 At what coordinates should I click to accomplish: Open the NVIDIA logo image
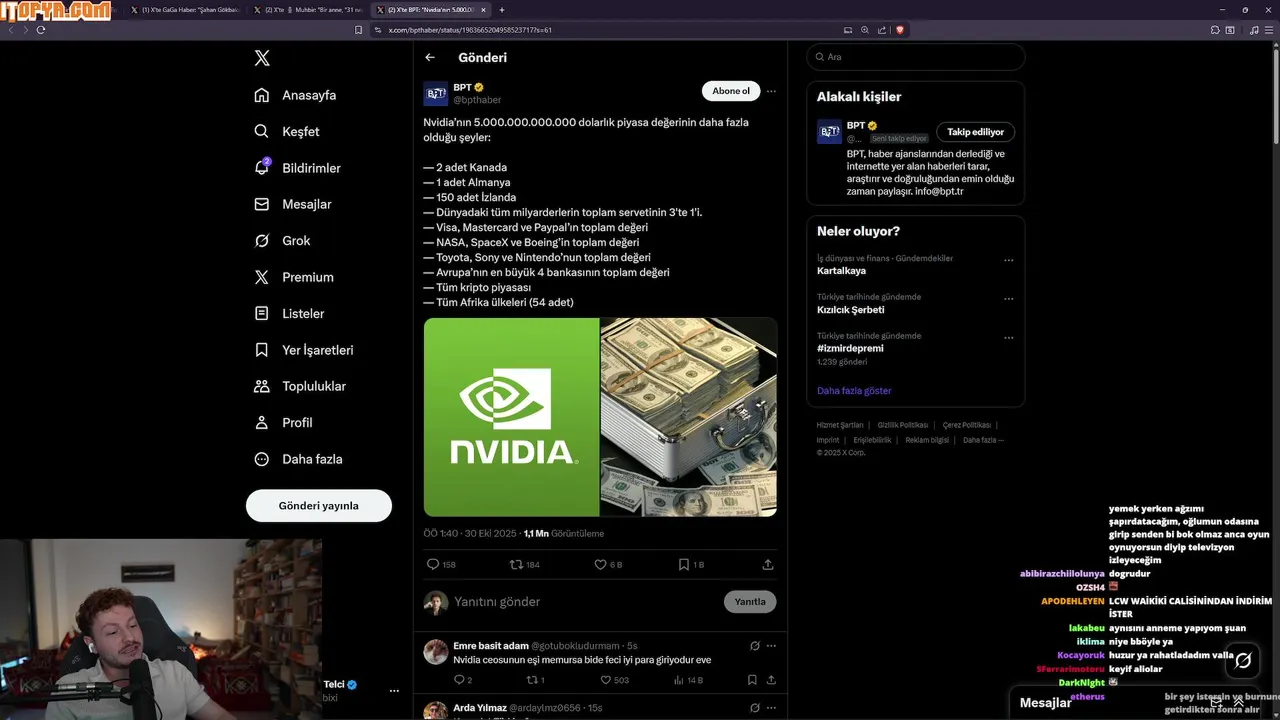click(x=511, y=417)
